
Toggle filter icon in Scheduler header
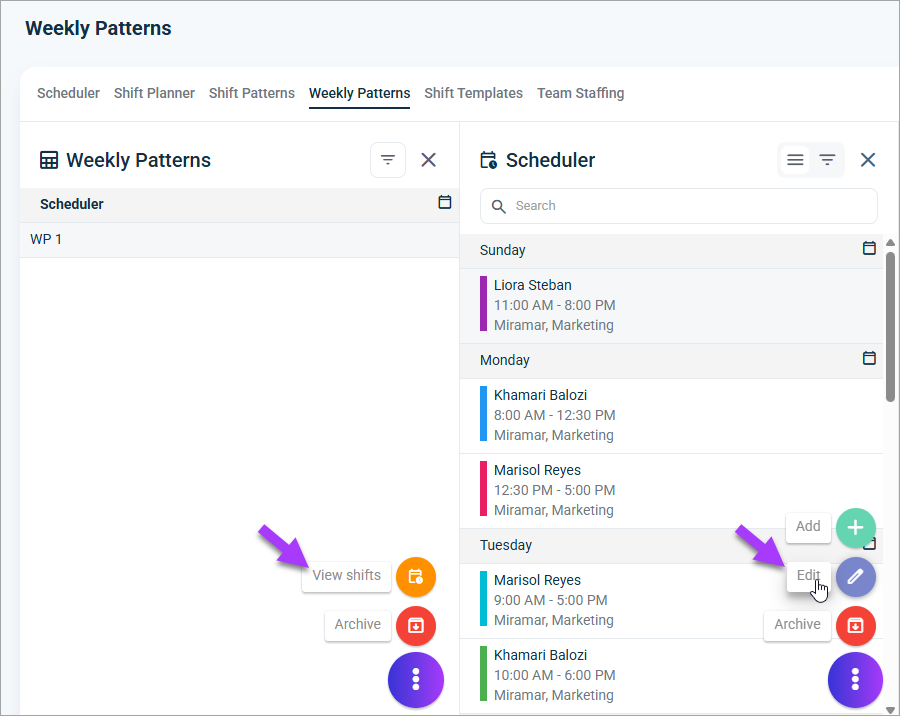827,160
